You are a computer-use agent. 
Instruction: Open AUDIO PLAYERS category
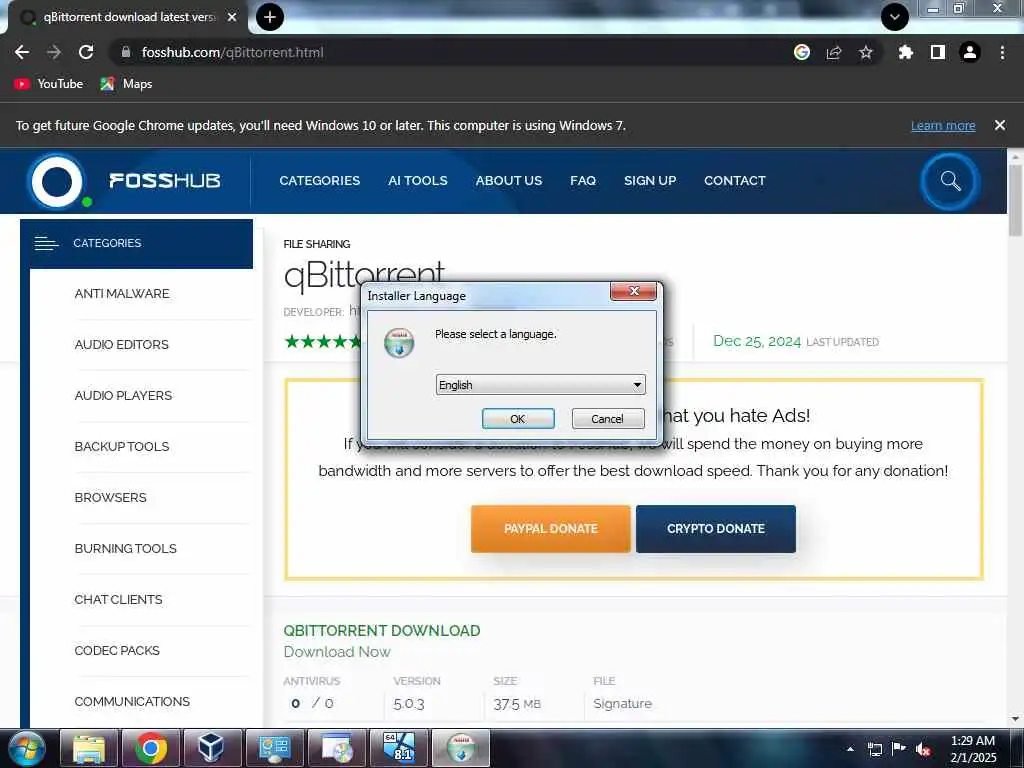123,396
